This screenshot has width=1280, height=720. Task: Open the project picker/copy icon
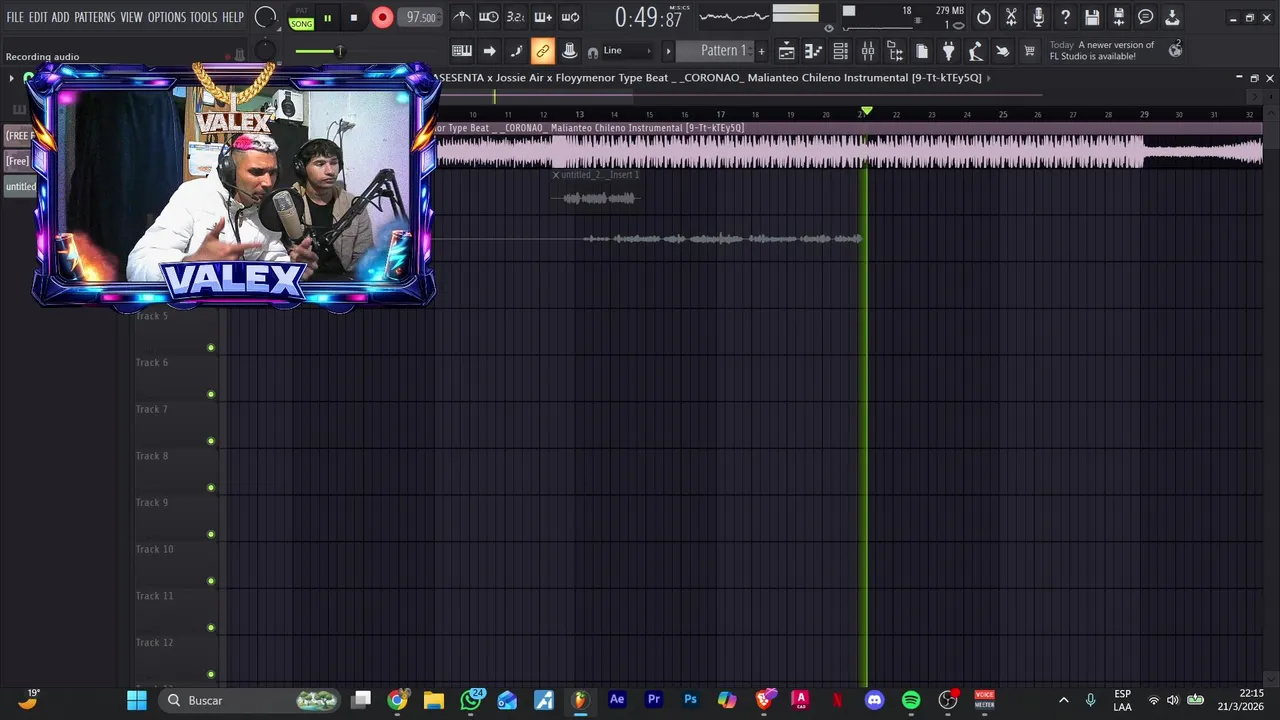[x=922, y=51]
